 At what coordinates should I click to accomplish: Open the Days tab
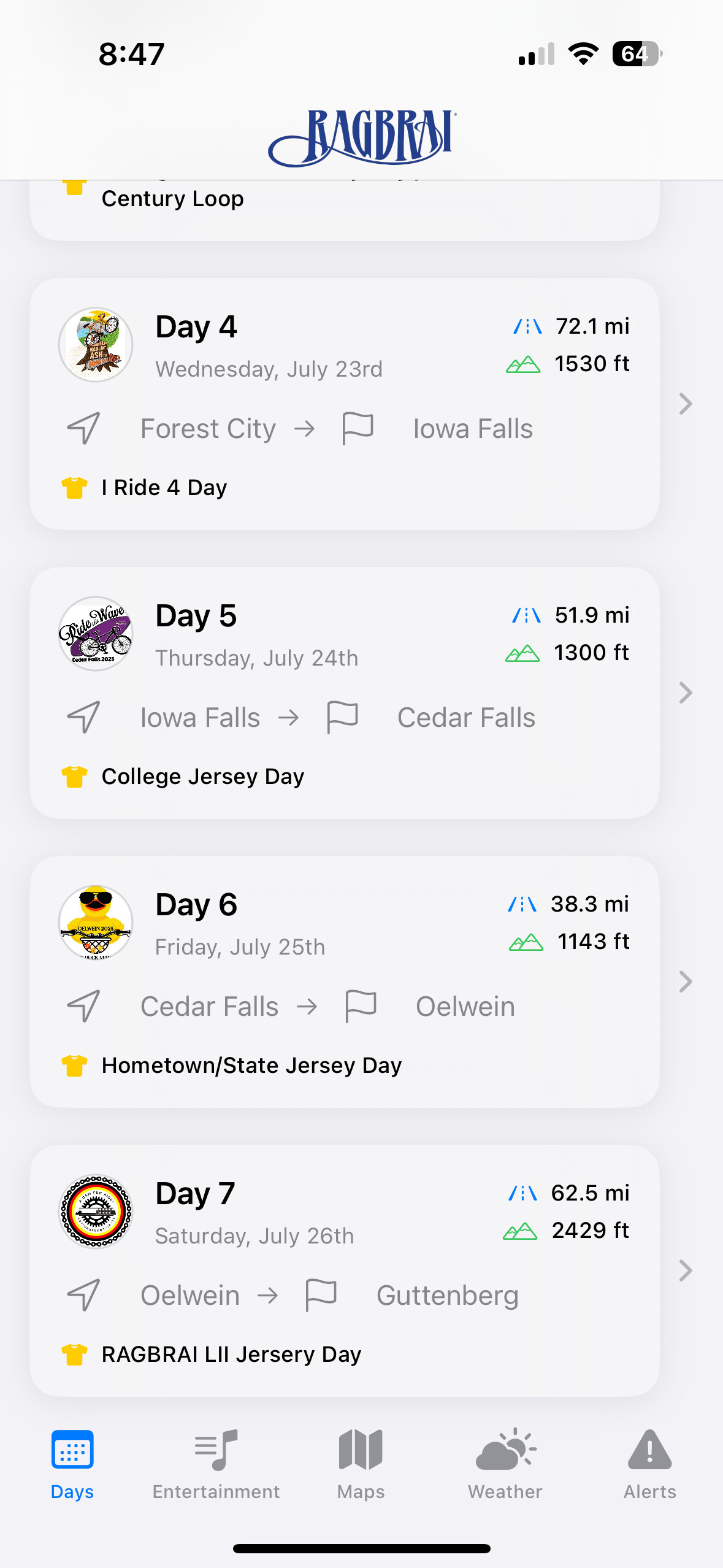(x=72, y=1463)
